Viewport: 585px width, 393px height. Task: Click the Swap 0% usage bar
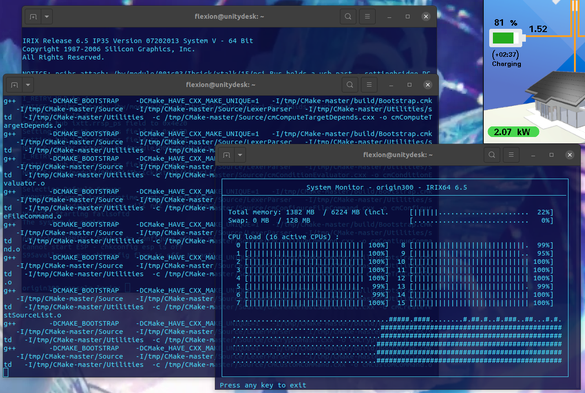pyautogui.click(x=482, y=220)
